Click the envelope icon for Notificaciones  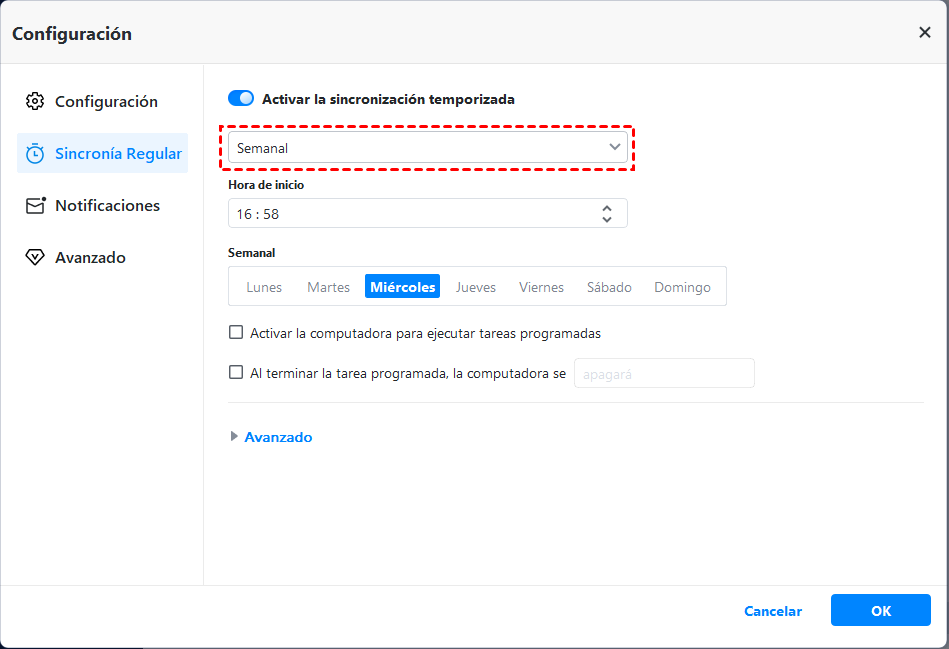pyautogui.click(x=35, y=205)
